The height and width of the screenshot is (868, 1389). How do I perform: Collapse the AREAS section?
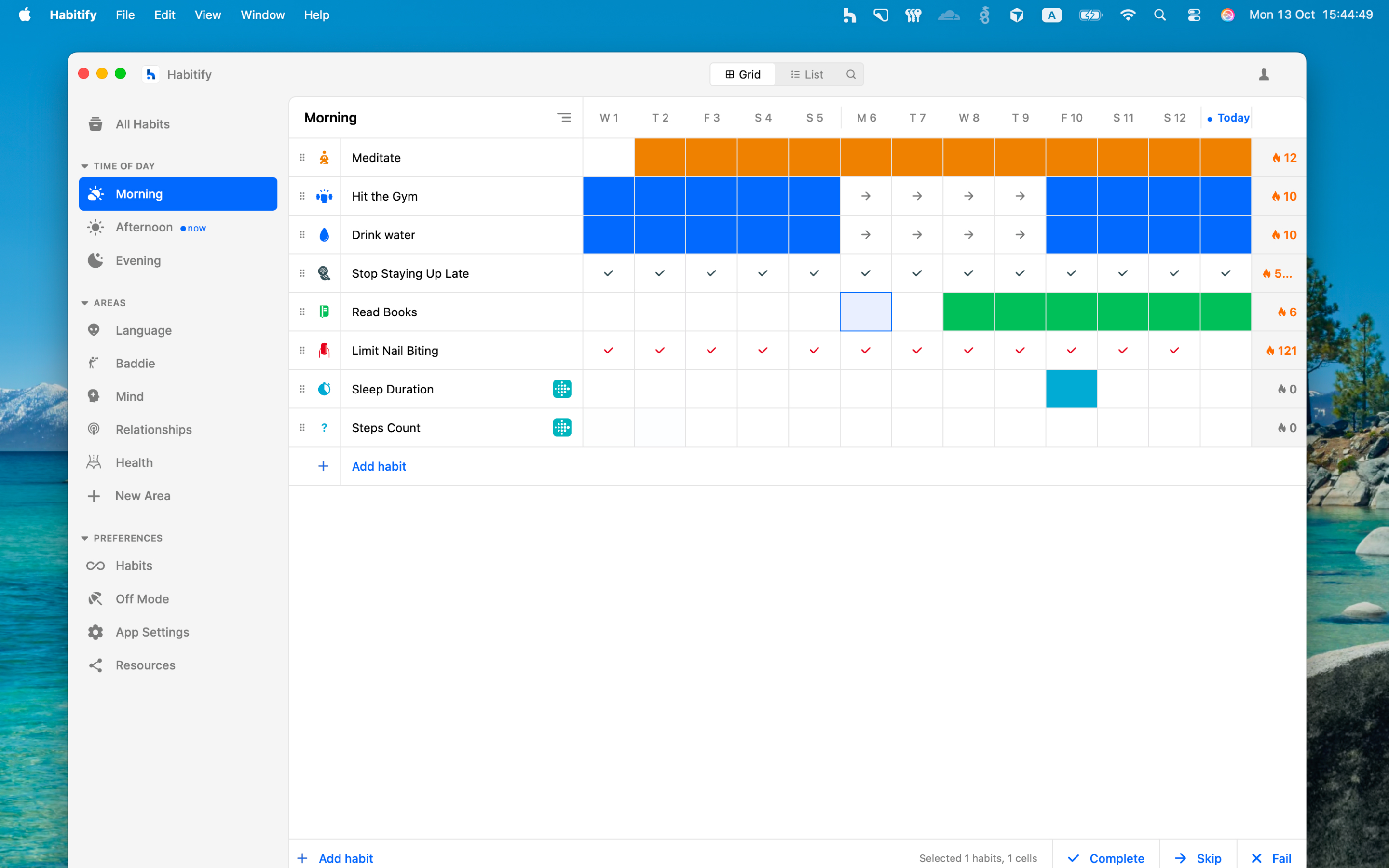click(84, 302)
